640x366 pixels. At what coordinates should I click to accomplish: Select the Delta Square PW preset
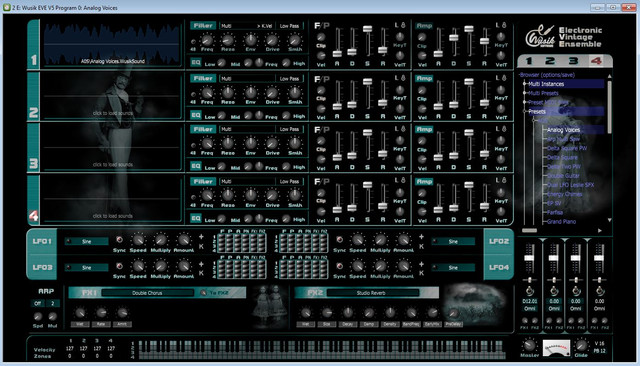567,148
